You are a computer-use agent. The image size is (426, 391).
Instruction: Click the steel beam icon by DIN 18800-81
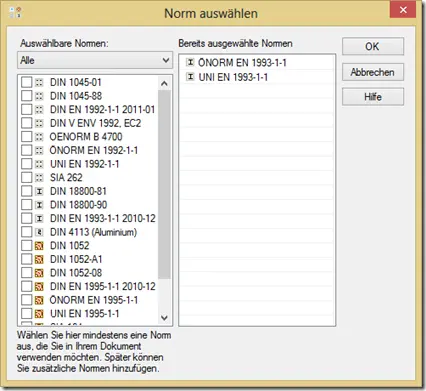coord(39,191)
